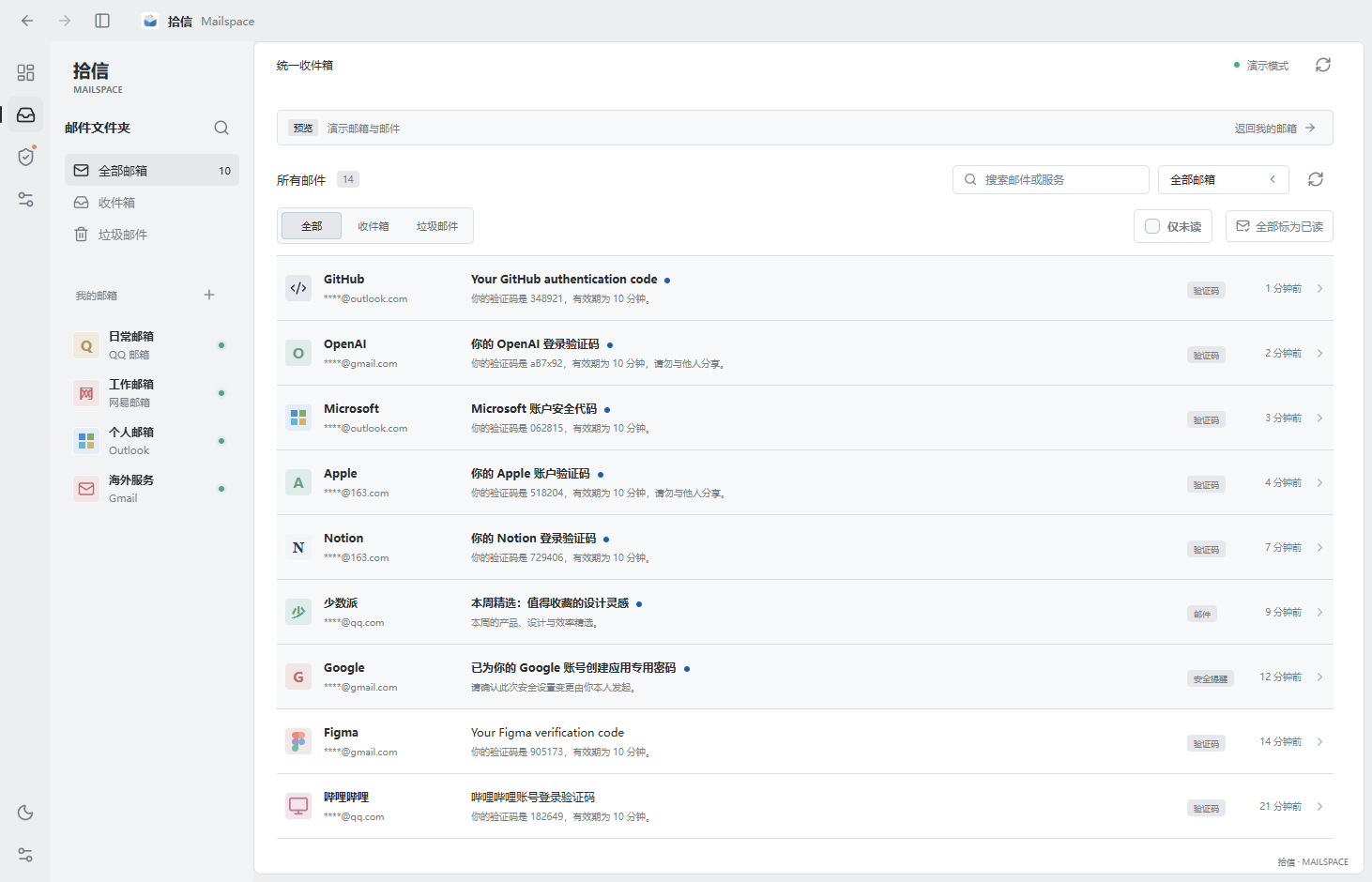Click the 少数派 avatar icon
The width and height of the screenshot is (1372, 882).
tap(298, 612)
